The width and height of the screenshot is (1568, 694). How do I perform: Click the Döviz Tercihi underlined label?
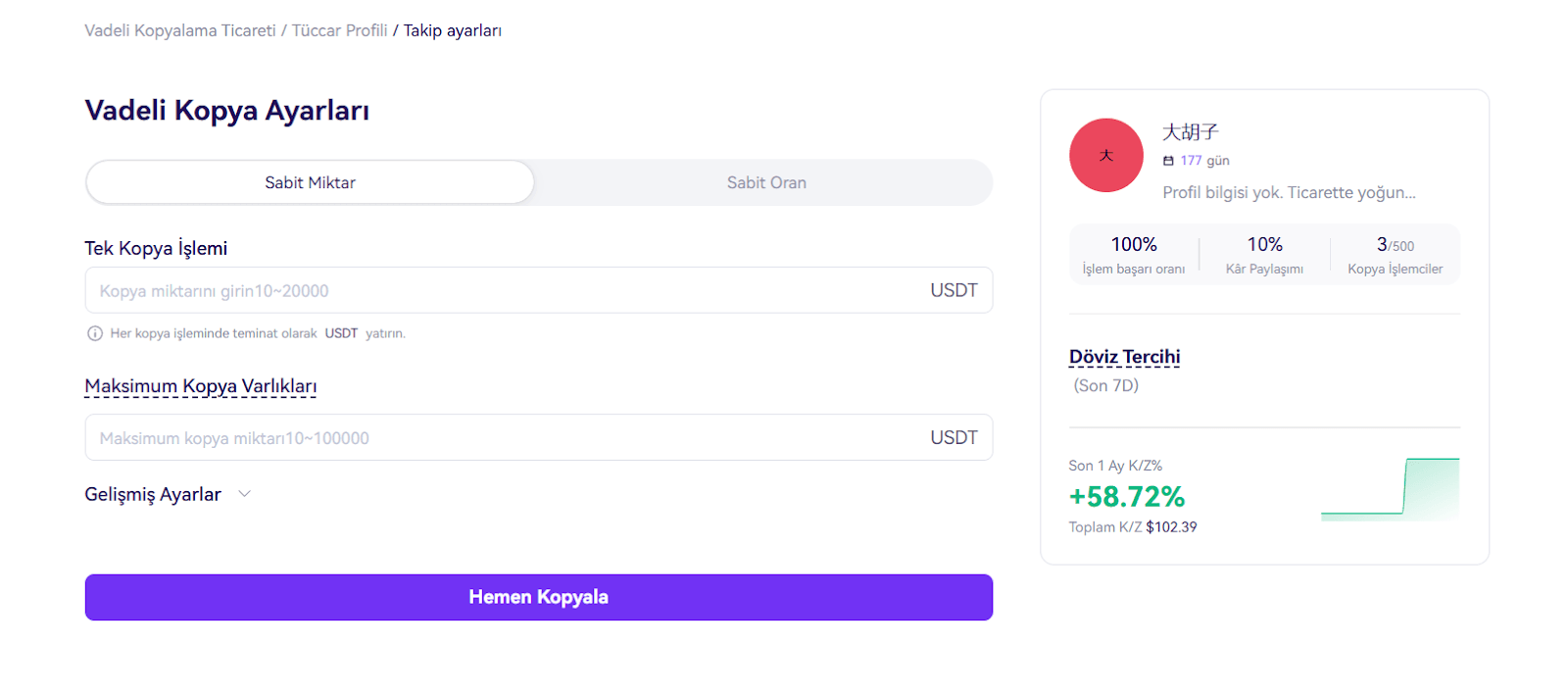coord(1124,357)
